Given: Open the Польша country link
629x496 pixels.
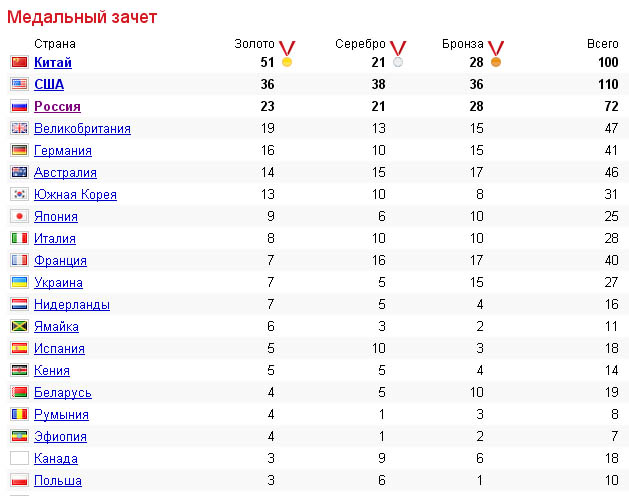Looking at the screenshot, I should [x=58, y=481].
